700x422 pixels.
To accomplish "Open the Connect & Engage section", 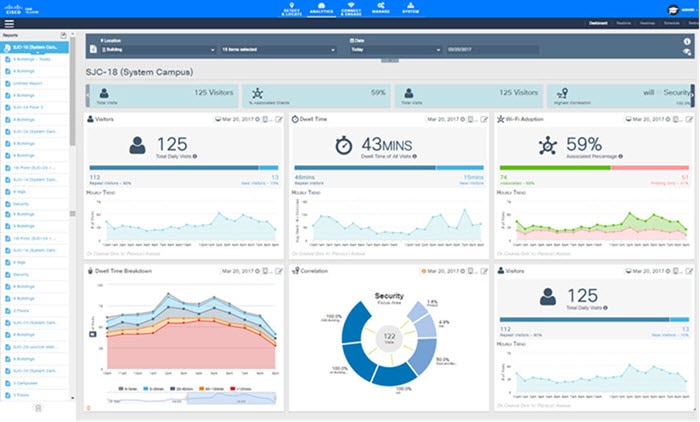I will click(351, 9).
